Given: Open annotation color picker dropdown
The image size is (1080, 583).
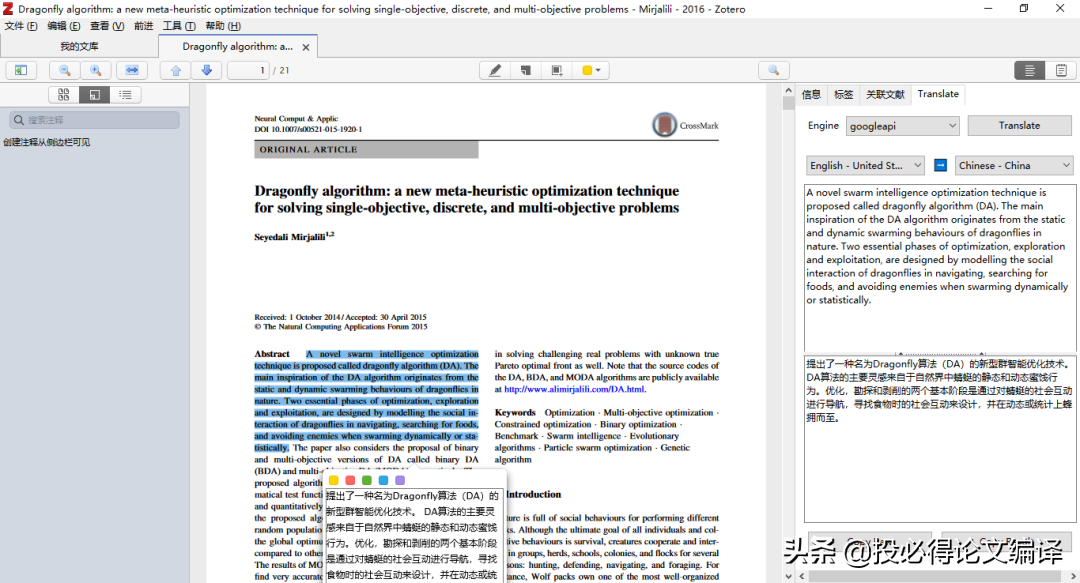Looking at the screenshot, I should click(591, 70).
